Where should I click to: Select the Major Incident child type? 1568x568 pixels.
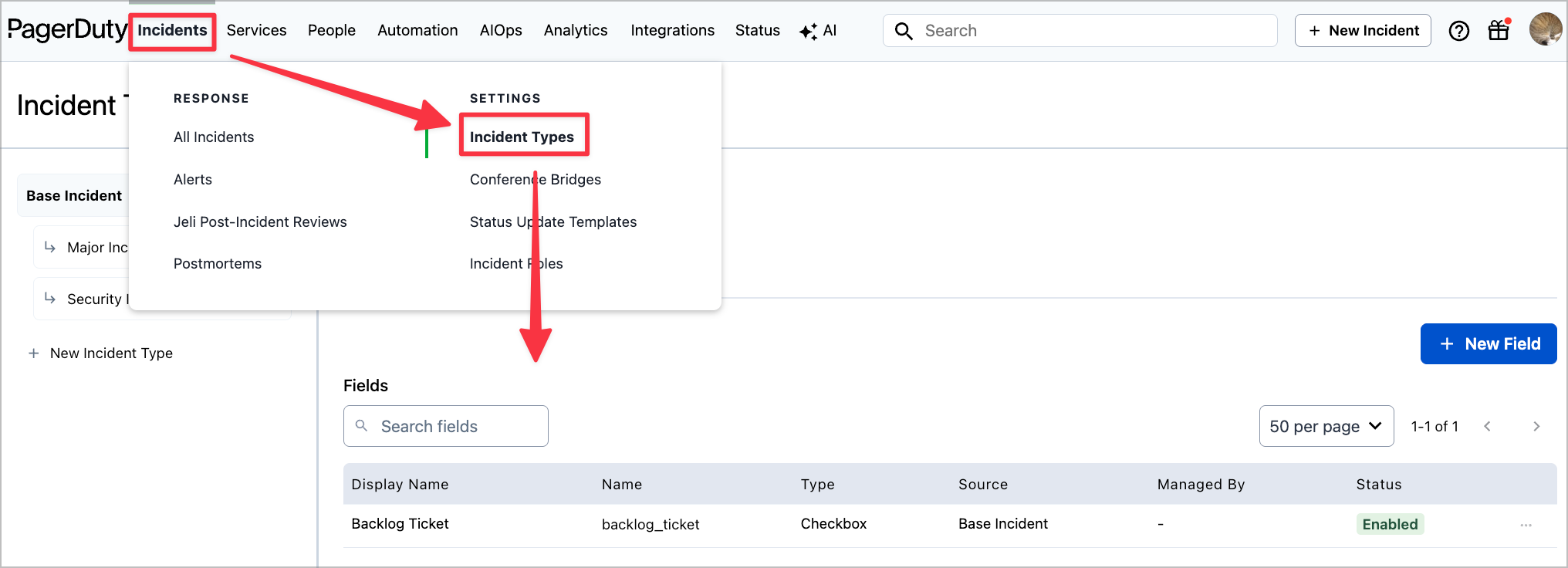[82, 247]
